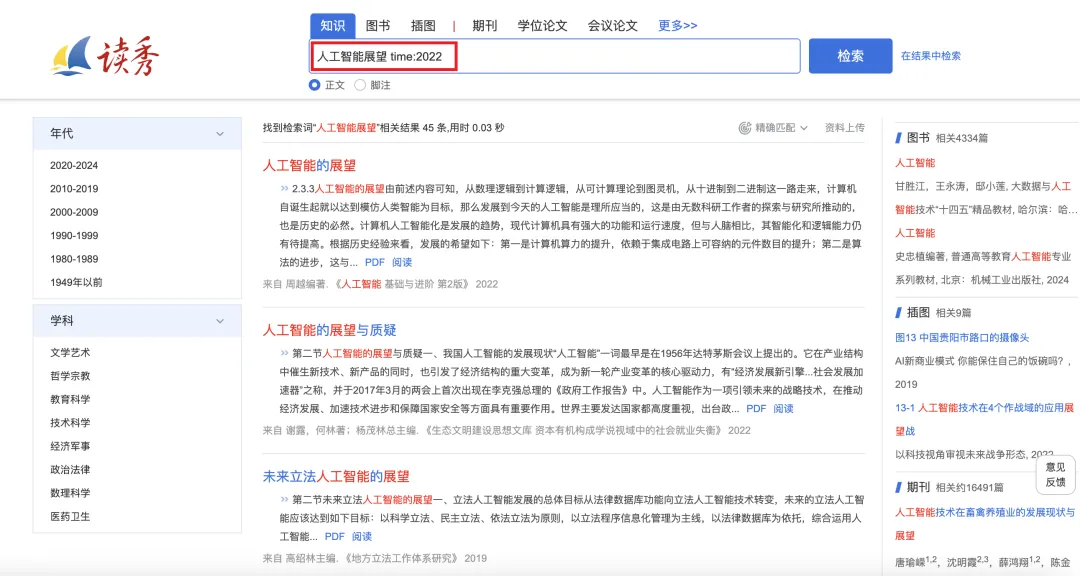1080x576 pixels.
Task: Filter by years 2020-2024
Action: coord(74,165)
